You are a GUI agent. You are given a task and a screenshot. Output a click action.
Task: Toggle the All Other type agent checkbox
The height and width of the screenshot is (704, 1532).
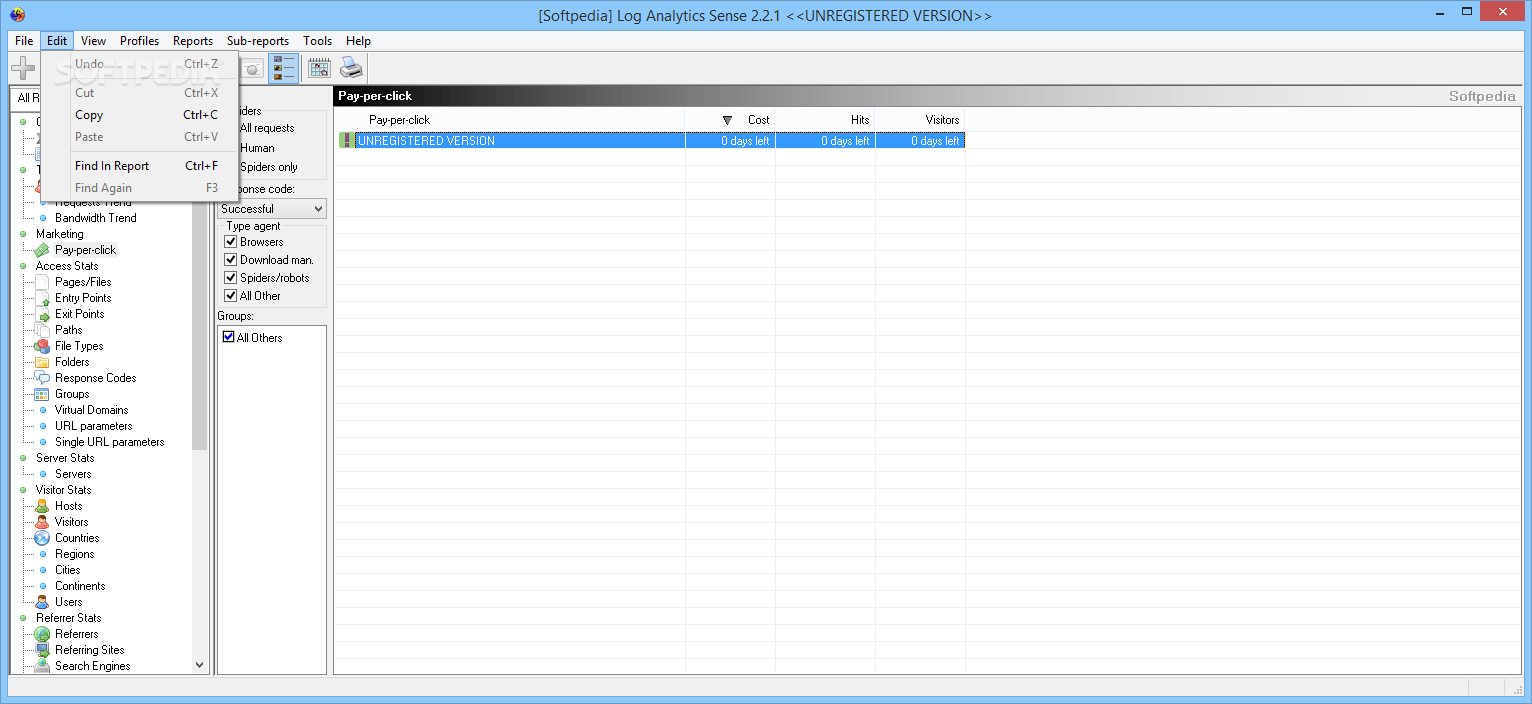[231, 296]
